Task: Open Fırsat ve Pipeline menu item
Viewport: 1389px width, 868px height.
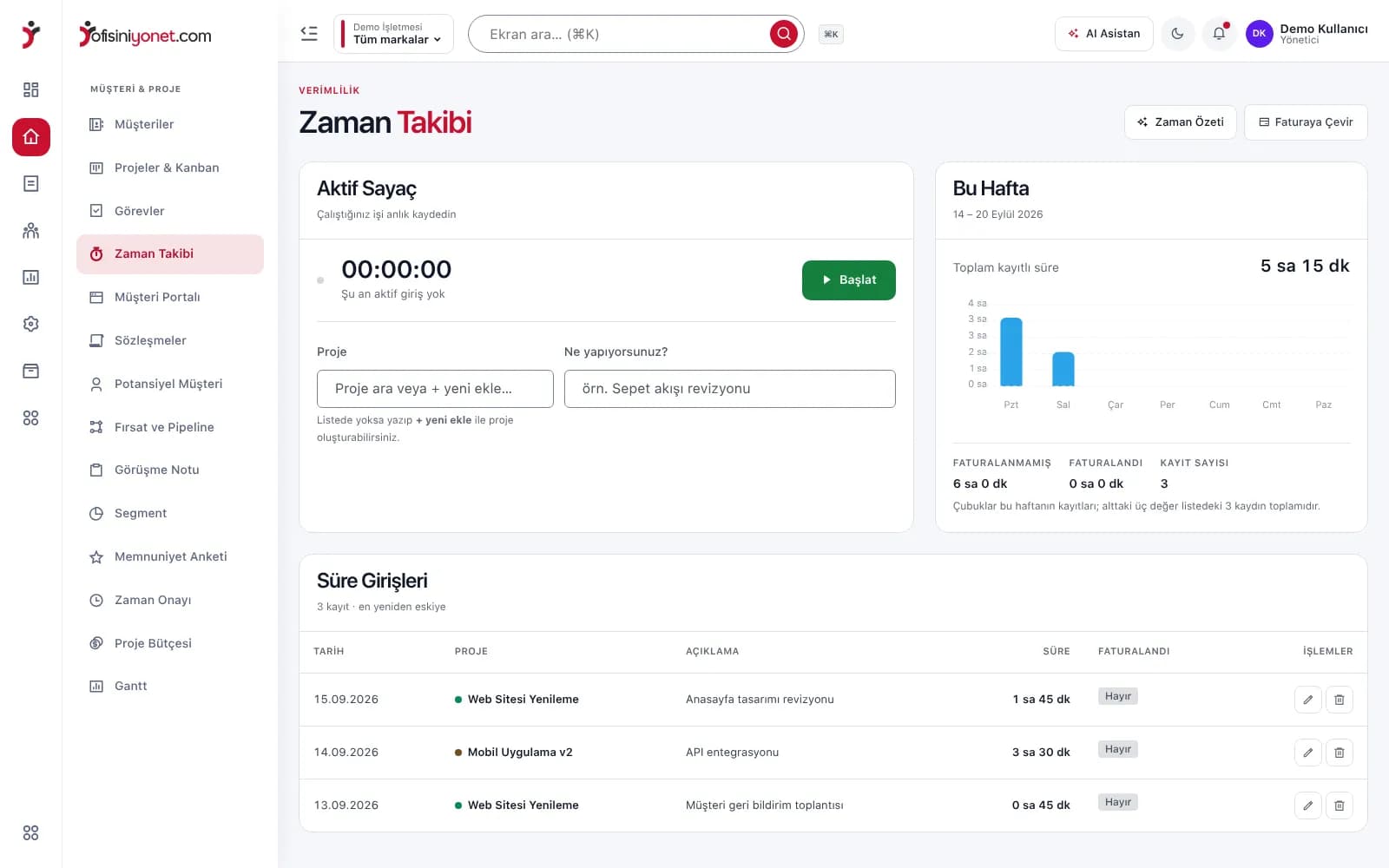Action: click(170, 427)
